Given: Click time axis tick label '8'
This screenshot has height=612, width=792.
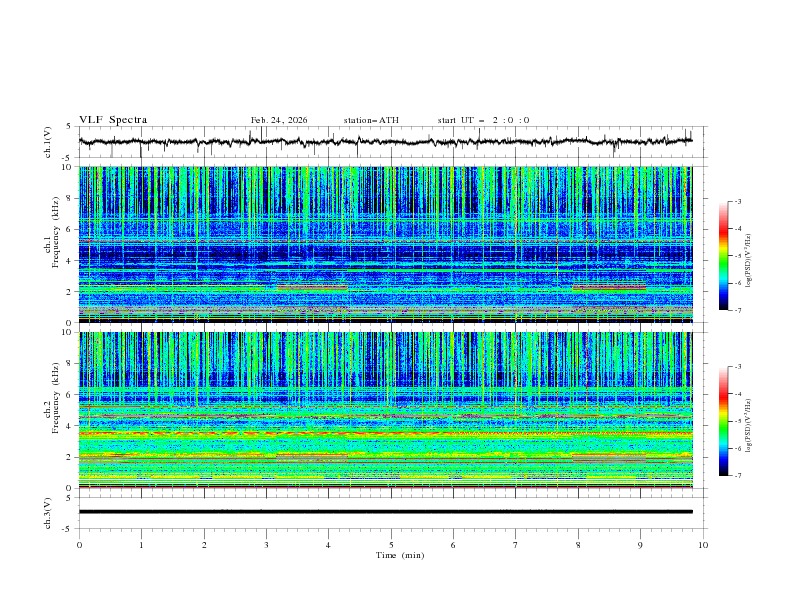Looking at the screenshot, I should point(578,545).
